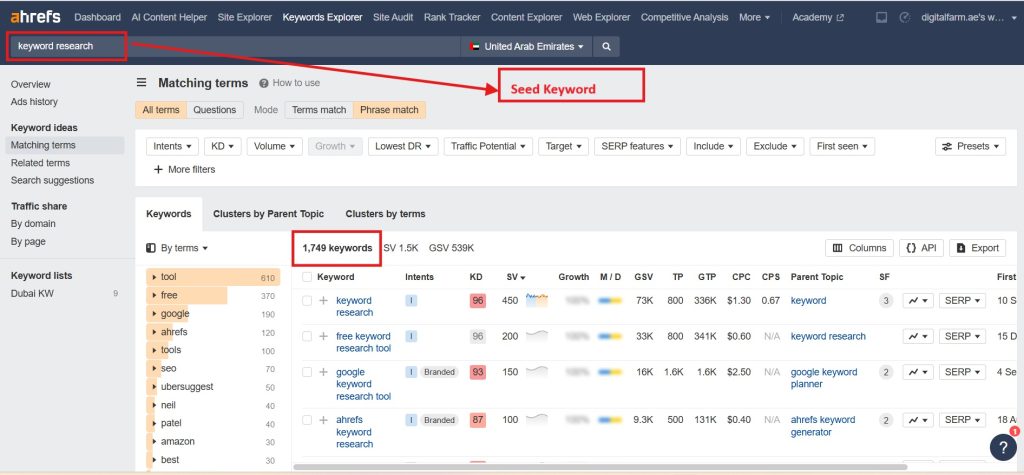Viewport: 1024px width, 475px height.
Task: Open Site Explorer in the top navigation
Action: click(245, 18)
